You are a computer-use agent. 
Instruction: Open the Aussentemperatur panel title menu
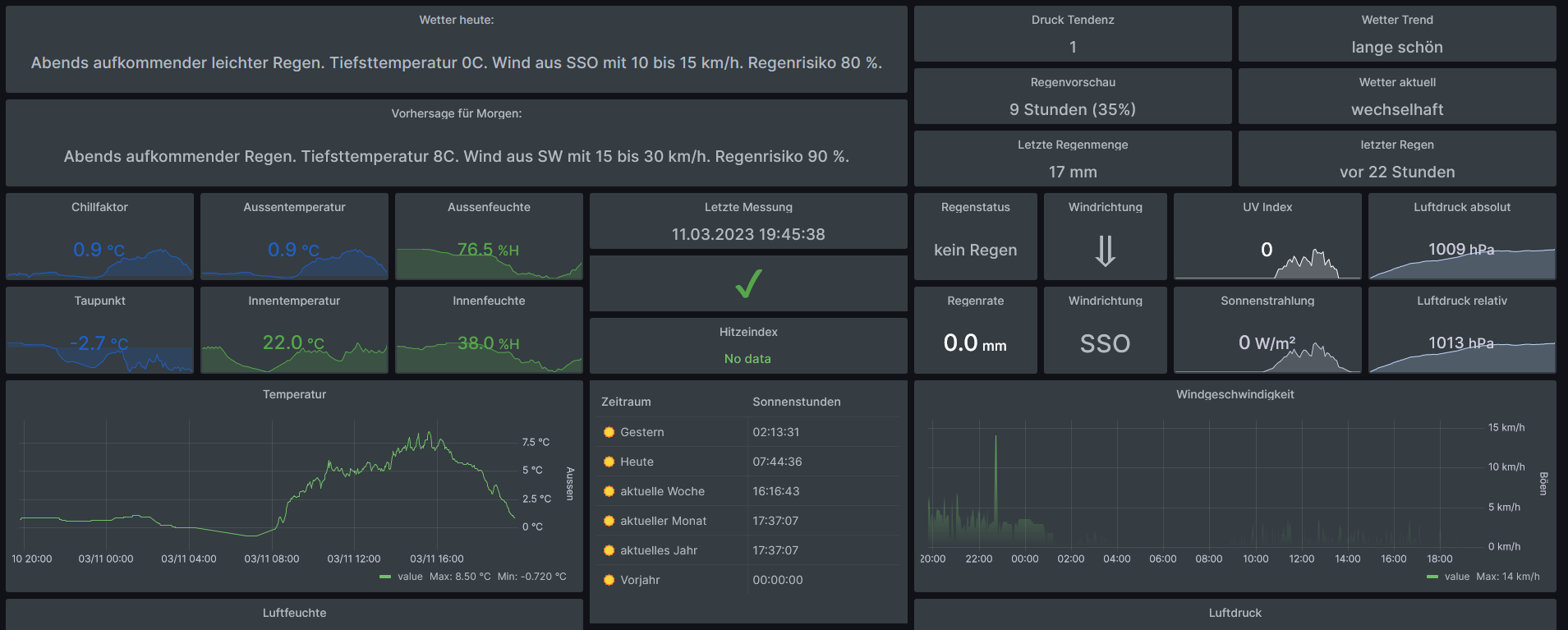tap(294, 207)
